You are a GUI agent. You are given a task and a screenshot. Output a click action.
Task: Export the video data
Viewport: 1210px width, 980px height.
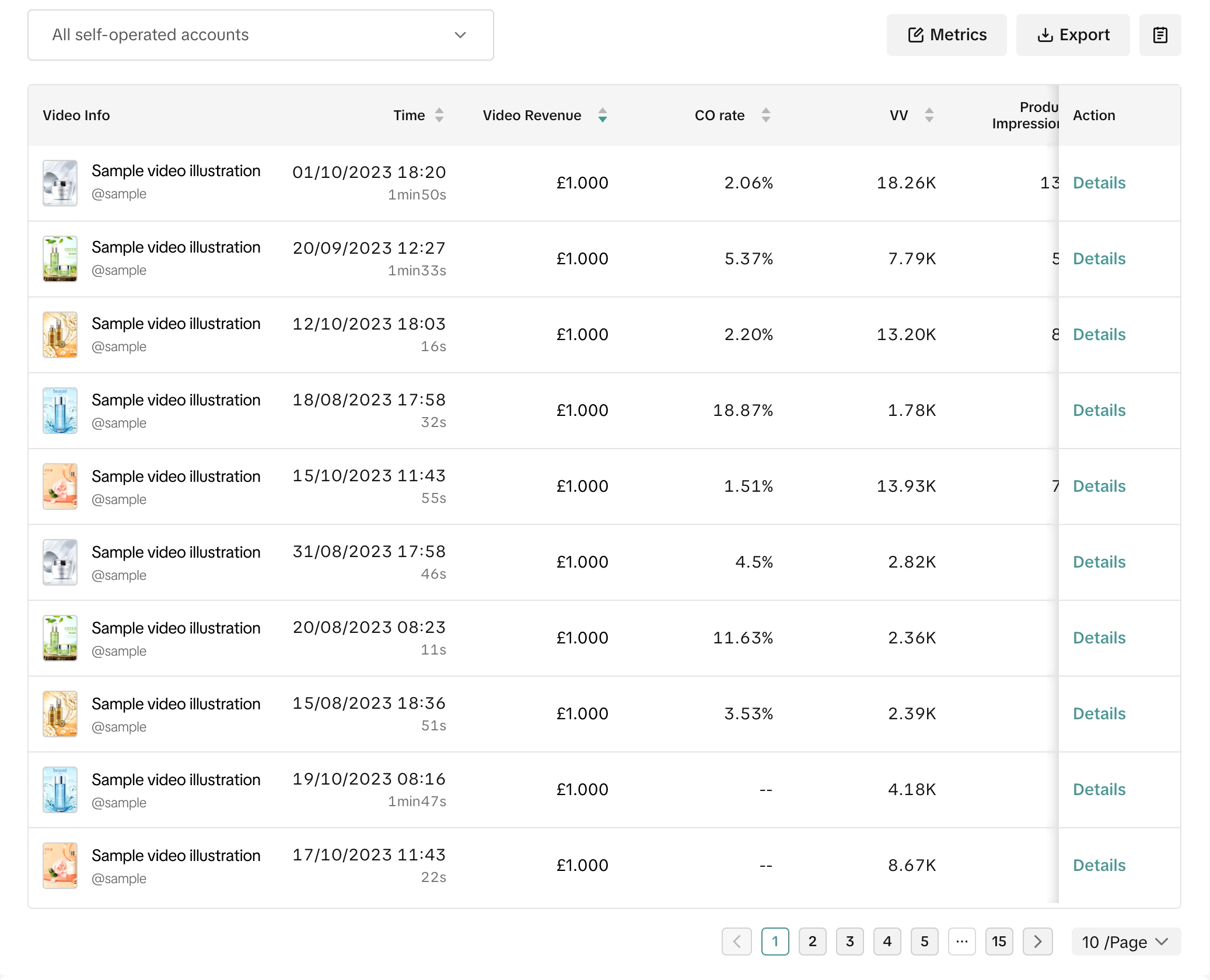point(1072,35)
